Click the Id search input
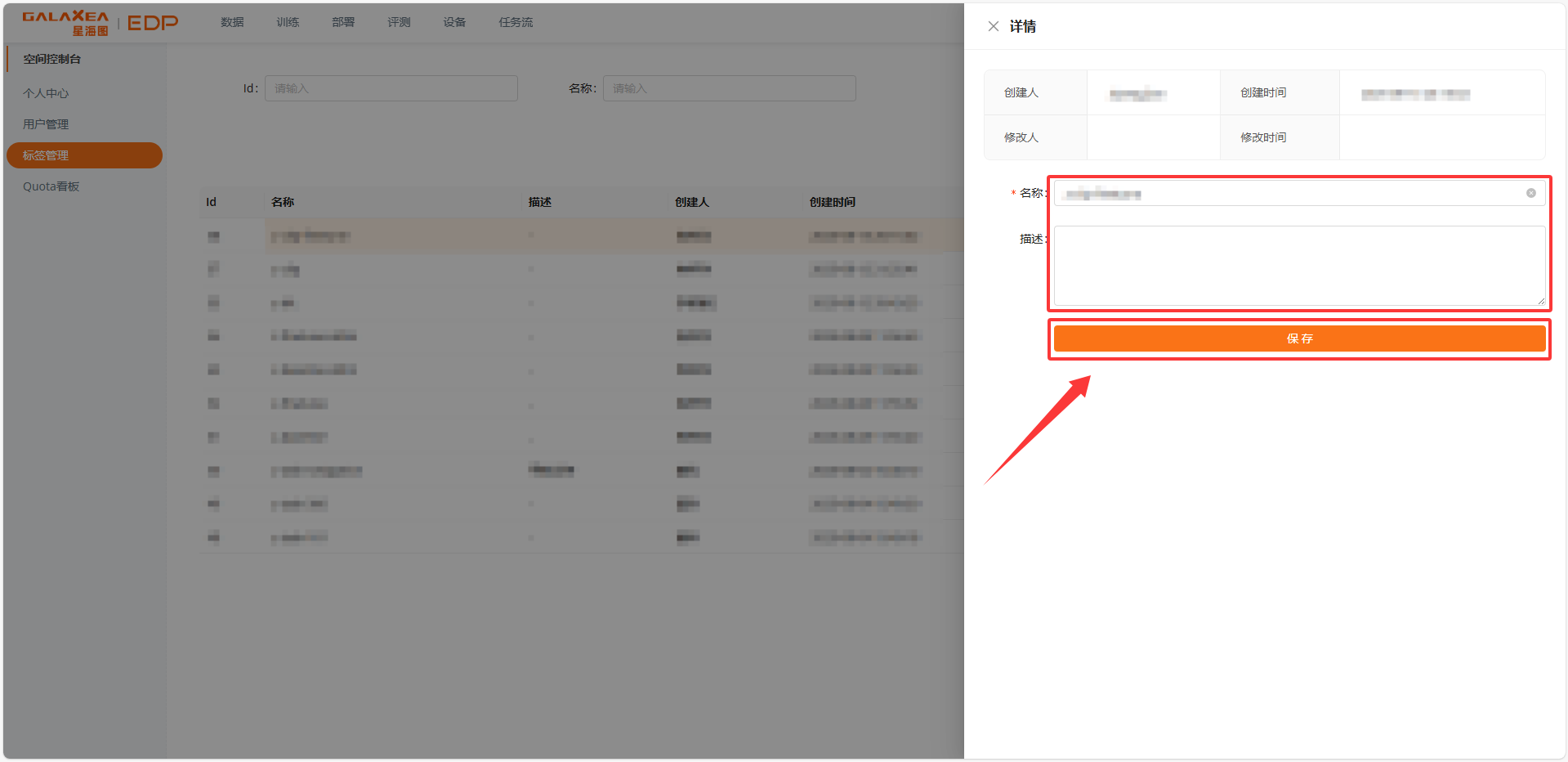Viewport: 1568px width, 762px height. [x=391, y=87]
